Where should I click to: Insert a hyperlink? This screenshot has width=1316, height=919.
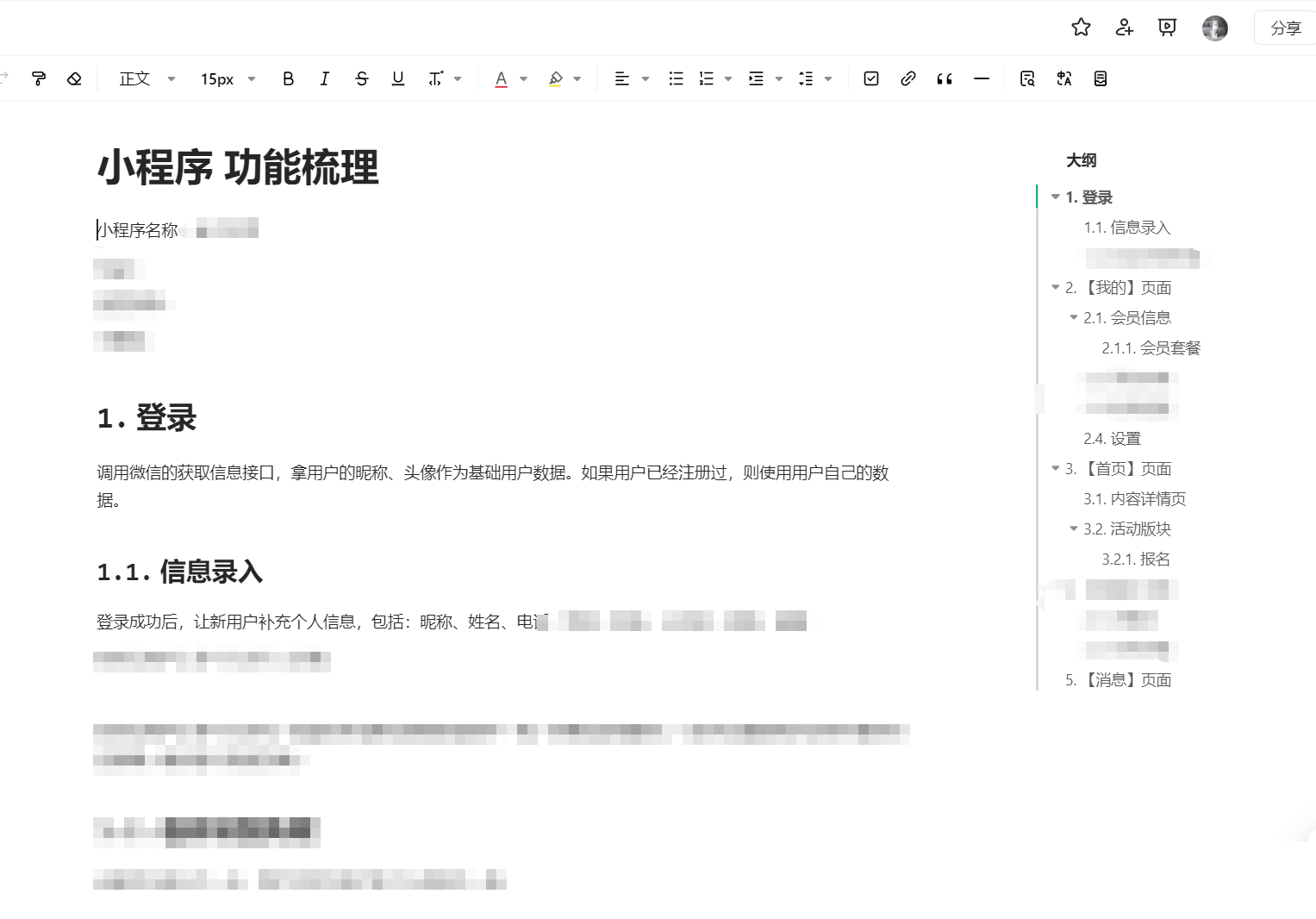coord(907,78)
